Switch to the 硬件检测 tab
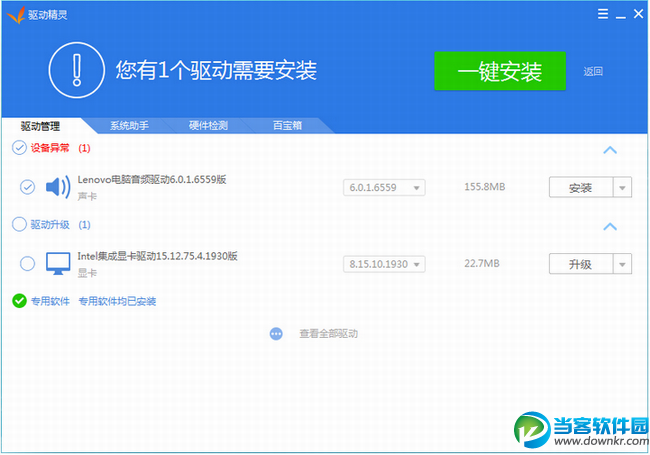Screen dimensions: 650x455 pos(208,126)
